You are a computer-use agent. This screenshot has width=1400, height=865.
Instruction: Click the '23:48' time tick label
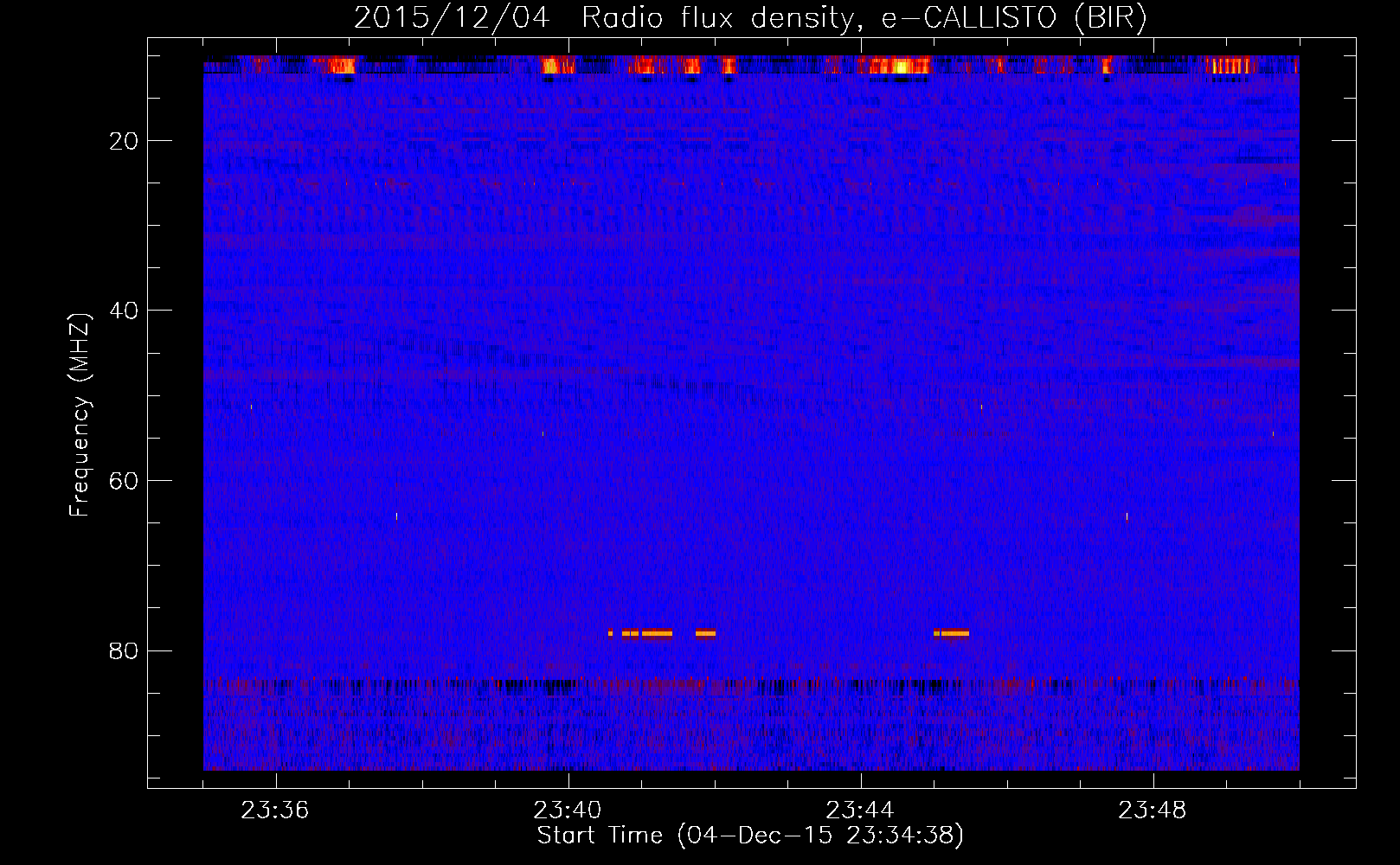tap(1153, 811)
